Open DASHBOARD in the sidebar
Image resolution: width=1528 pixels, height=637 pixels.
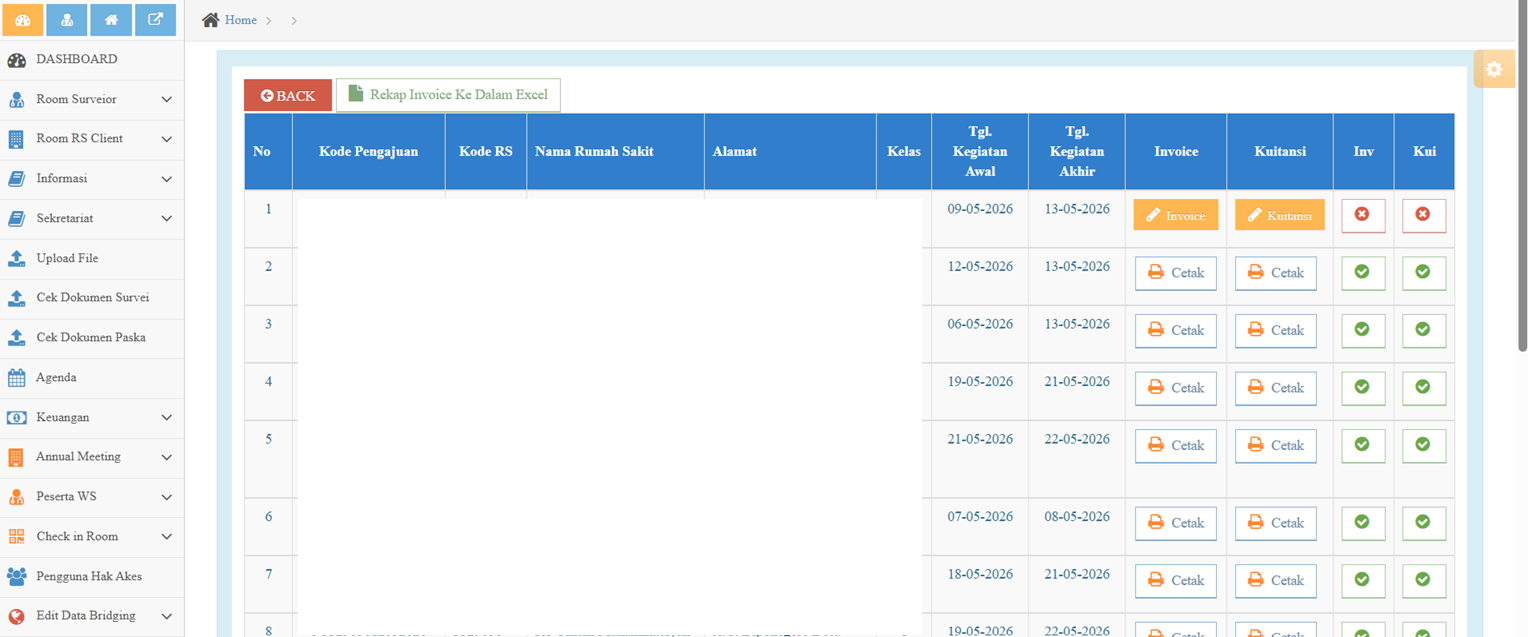[x=92, y=60]
